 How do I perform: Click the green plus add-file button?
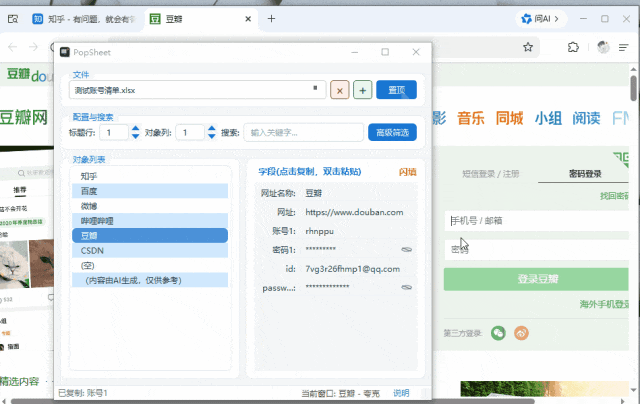(362, 90)
